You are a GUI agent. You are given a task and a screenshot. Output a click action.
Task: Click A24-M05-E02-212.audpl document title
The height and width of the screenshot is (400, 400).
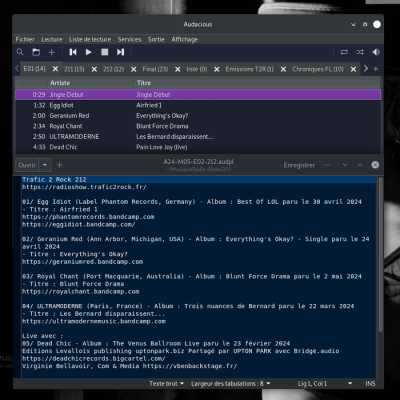pos(198,162)
